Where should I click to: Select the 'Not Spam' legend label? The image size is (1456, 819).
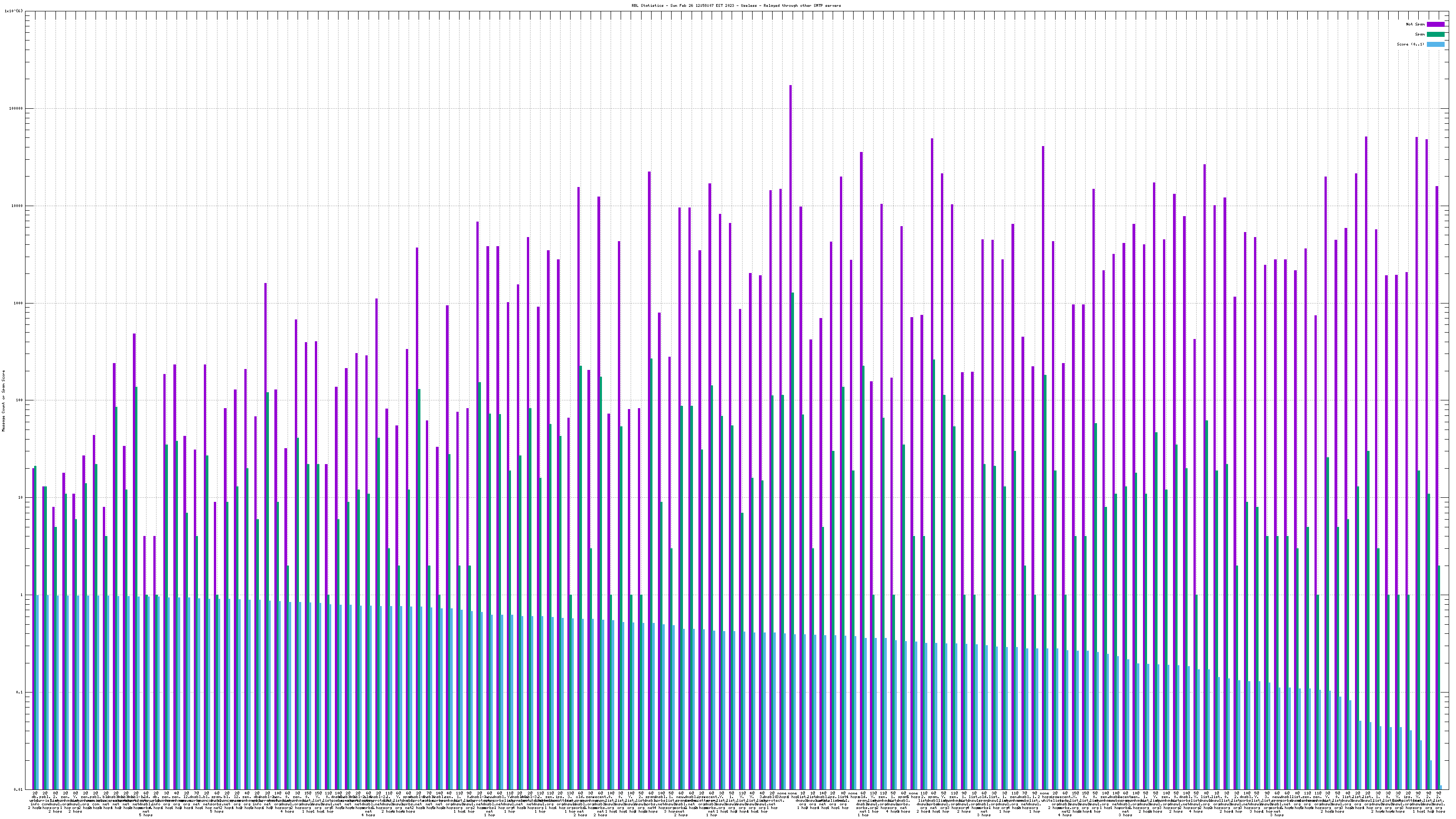pyautogui.click(x=1416, y=24)
